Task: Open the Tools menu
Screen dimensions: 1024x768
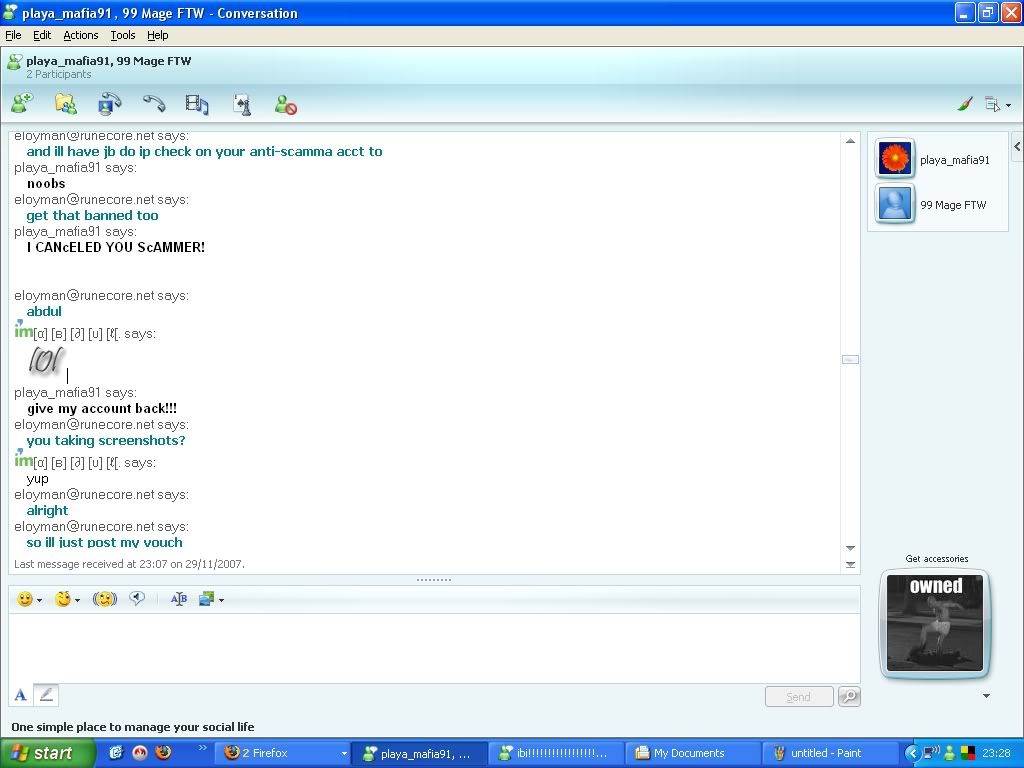Action: (123, 35)
